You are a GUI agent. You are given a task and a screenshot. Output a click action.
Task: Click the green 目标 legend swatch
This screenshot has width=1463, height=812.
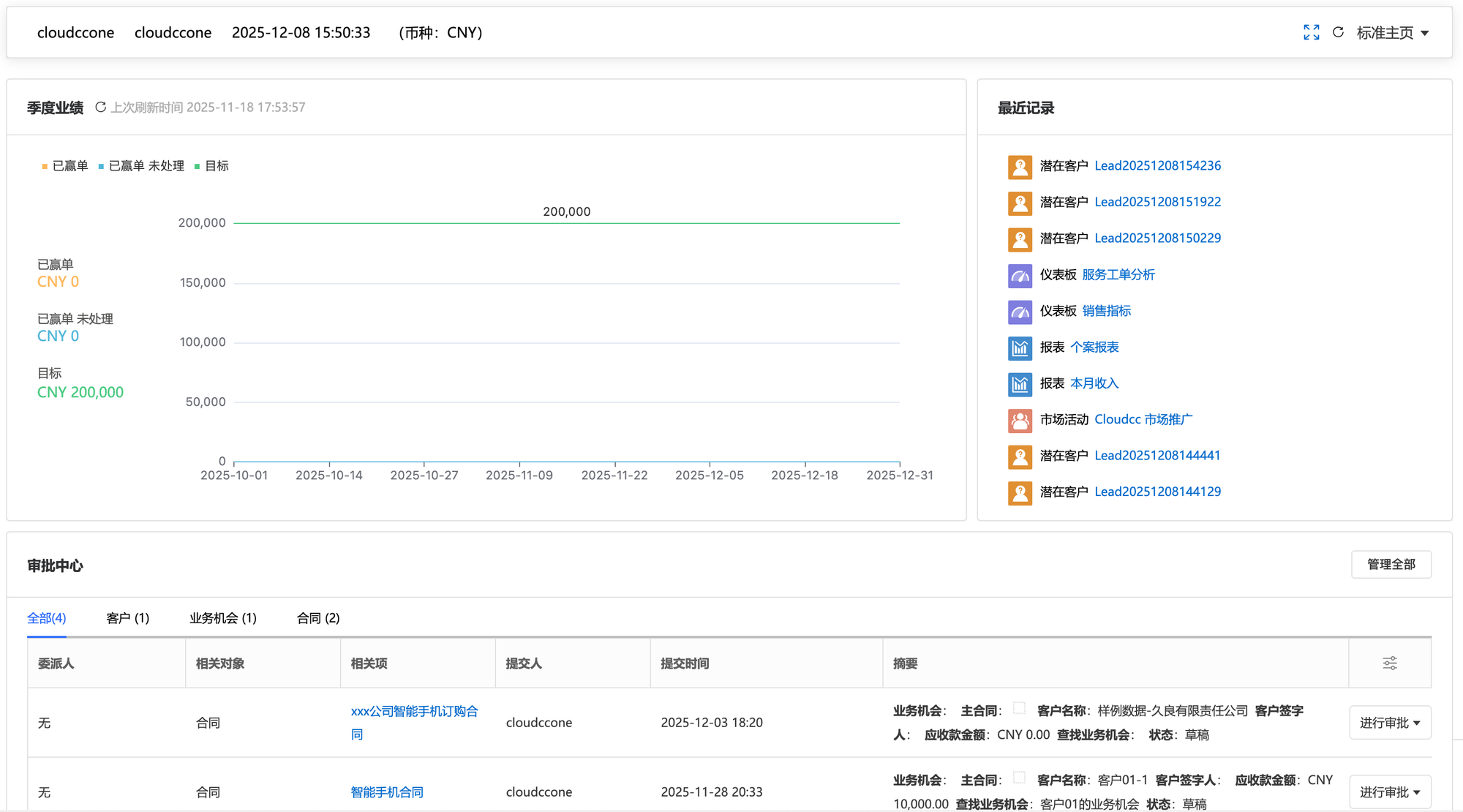pos(198,167)
